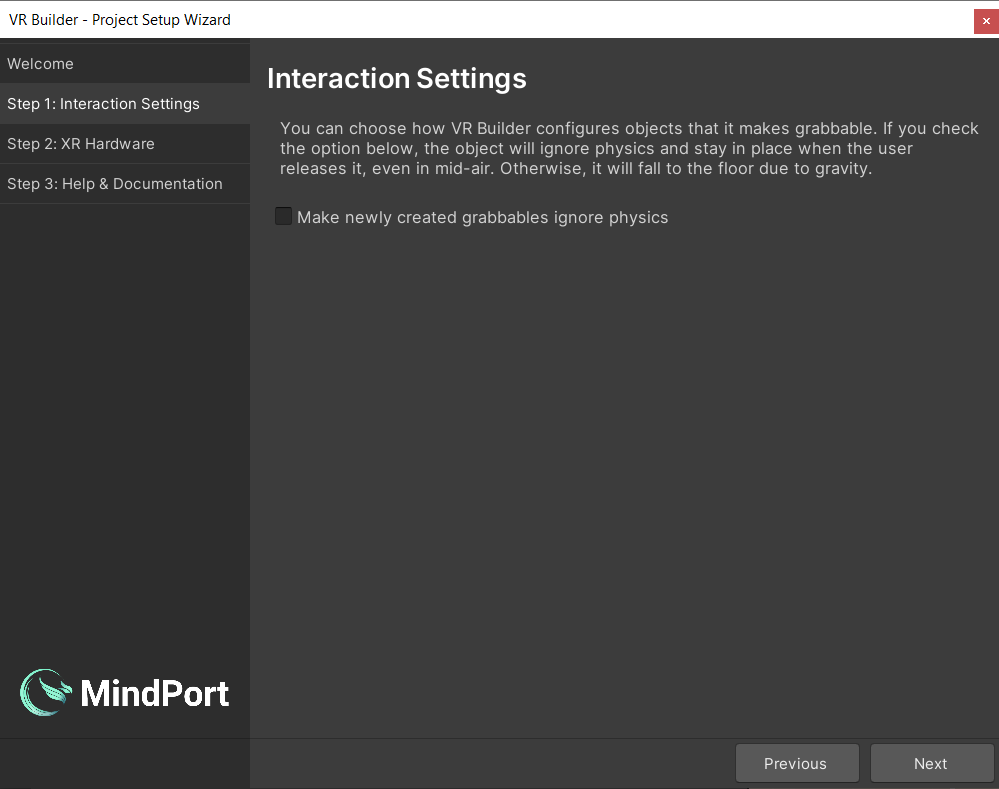
Task: Click the "Interaction Settings" page heading
Action: coord(396,79)
